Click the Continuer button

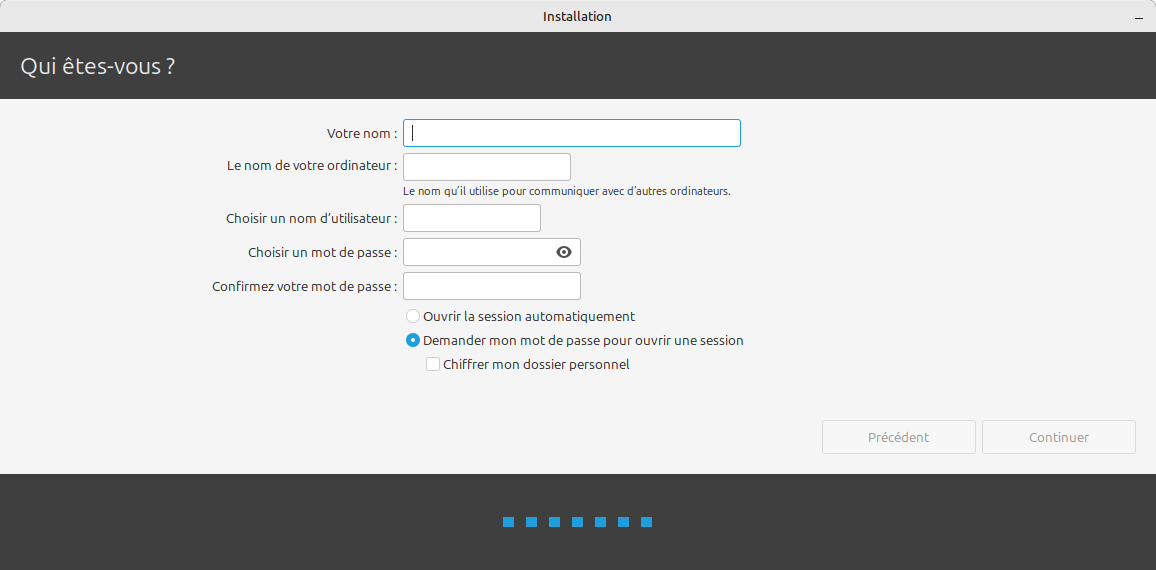pyautogui.click(x=1059, y=437)
